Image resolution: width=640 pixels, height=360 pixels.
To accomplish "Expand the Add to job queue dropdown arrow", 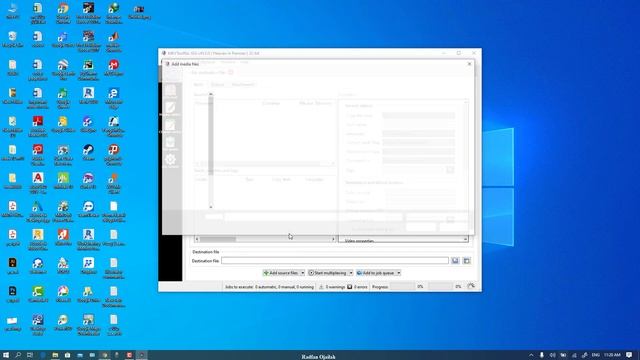I will (398, 273).
